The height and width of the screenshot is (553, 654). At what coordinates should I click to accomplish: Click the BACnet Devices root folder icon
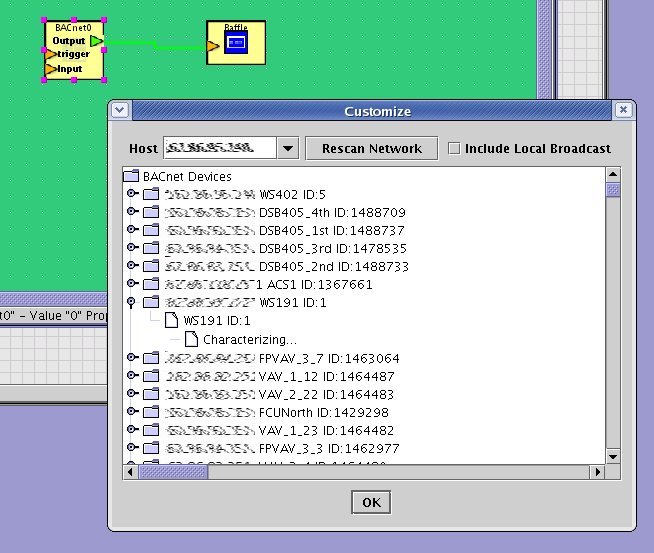[131, 176]
